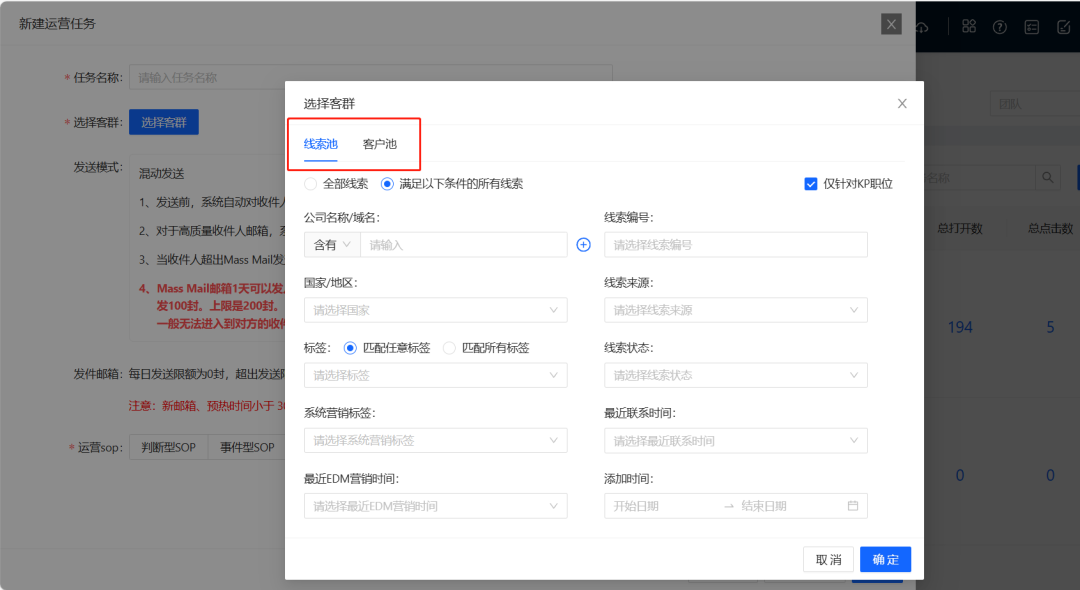Select the 全部线索 radio button
The height and width of the screenshot is (590, 1080).
(310, 183)
